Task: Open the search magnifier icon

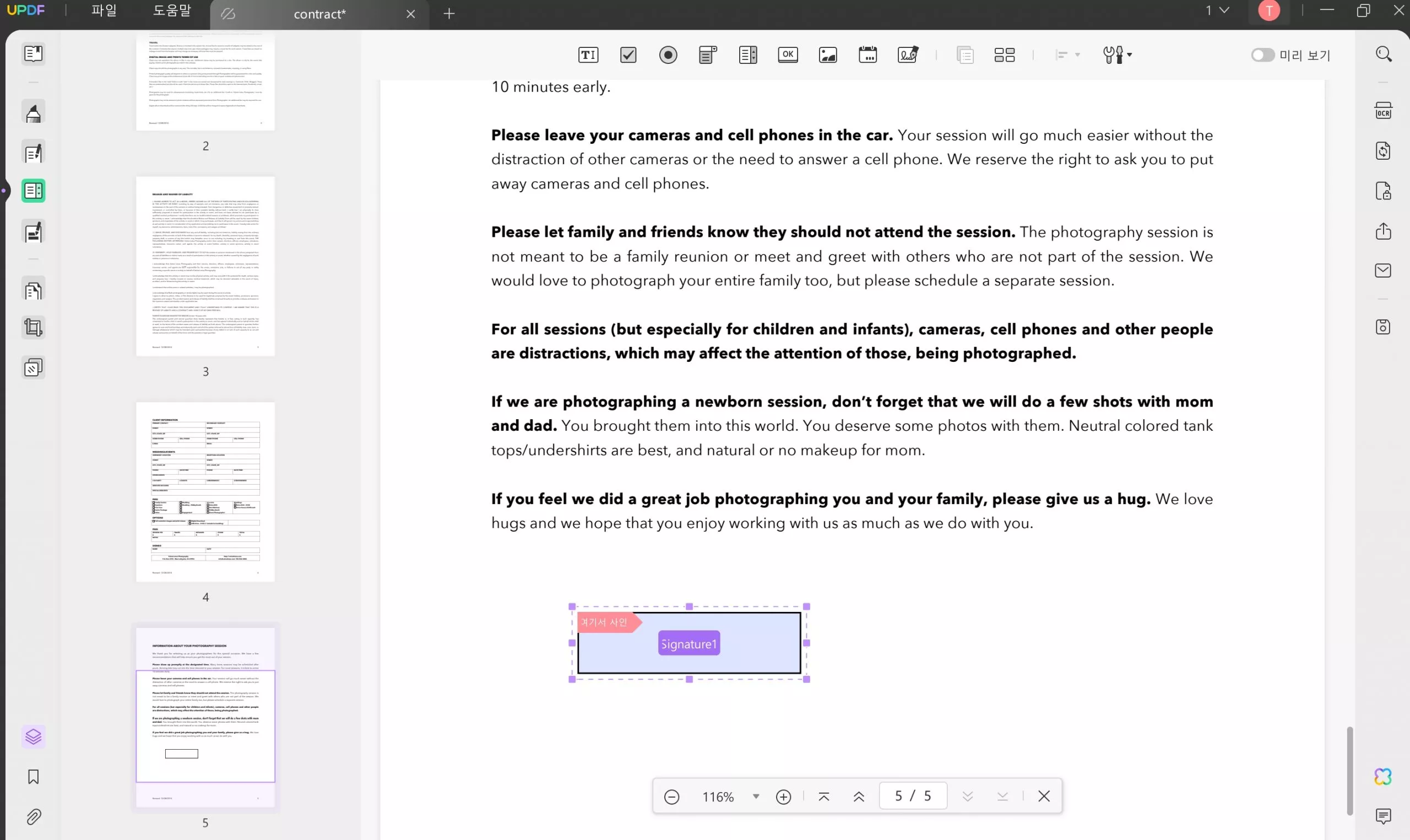Action: click(1384, 55)
